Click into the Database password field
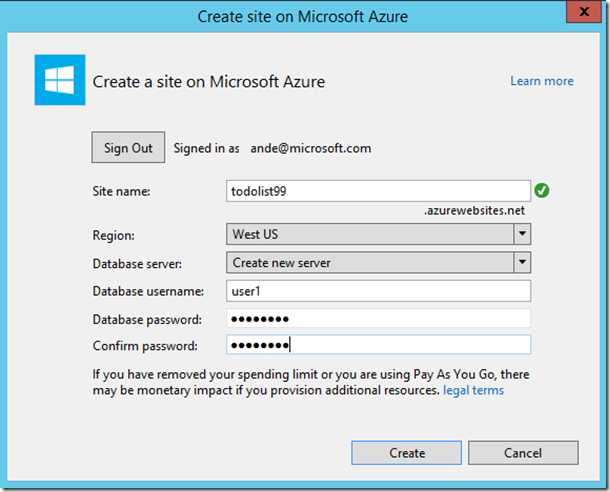The width and height of the screenshot is (610, 492). [378, 319]
